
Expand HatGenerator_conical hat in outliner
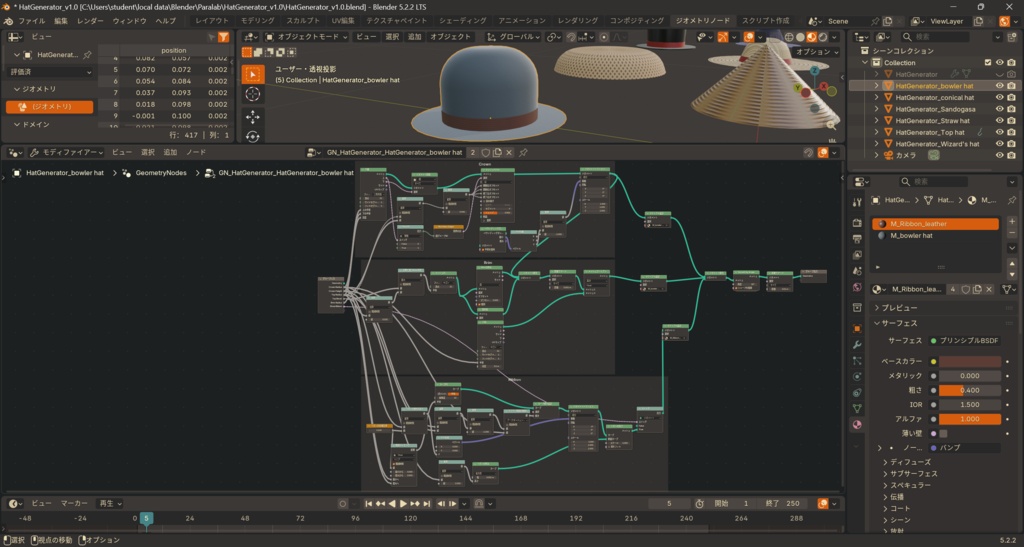tap(876, 97)
